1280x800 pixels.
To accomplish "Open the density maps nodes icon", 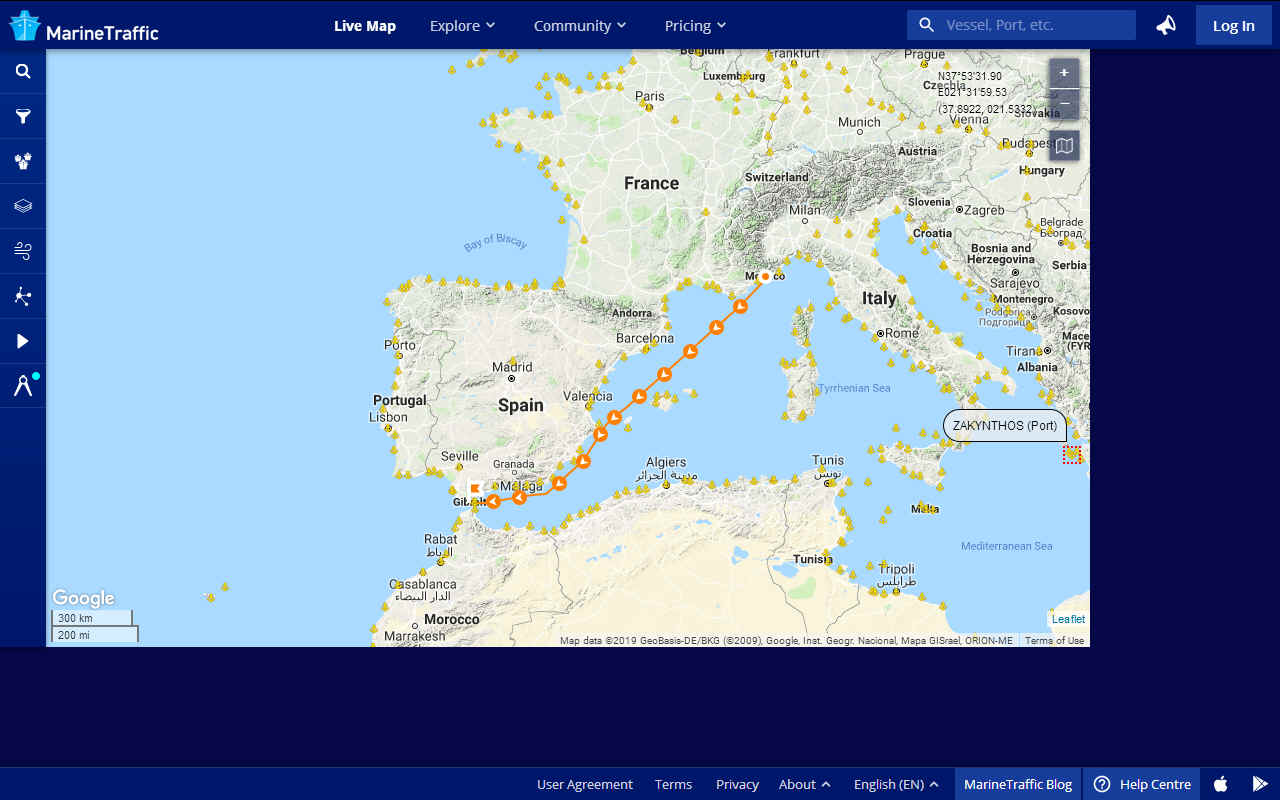I will 23,296.
